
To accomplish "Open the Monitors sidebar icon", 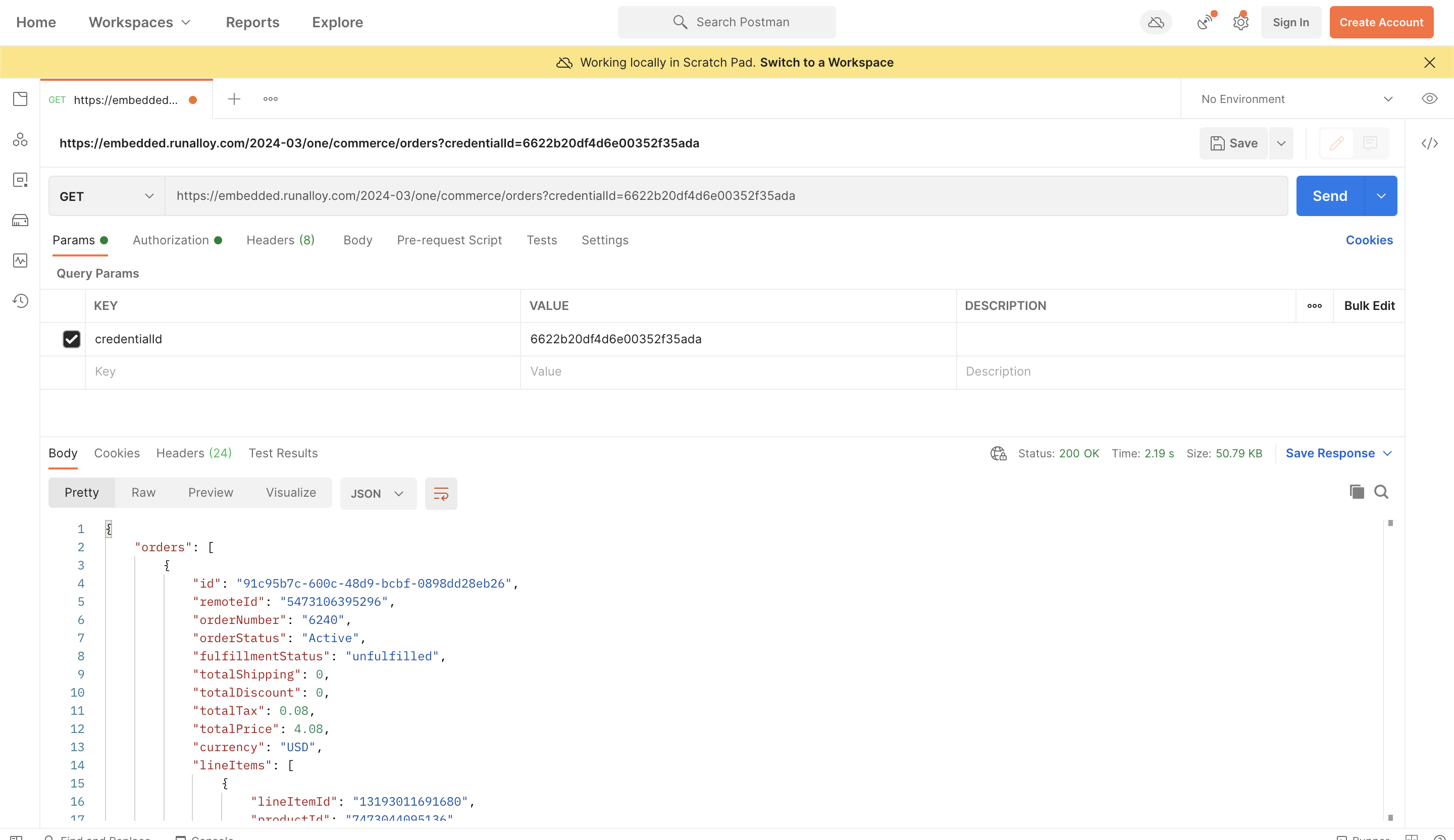I will (x=20, y=260).
